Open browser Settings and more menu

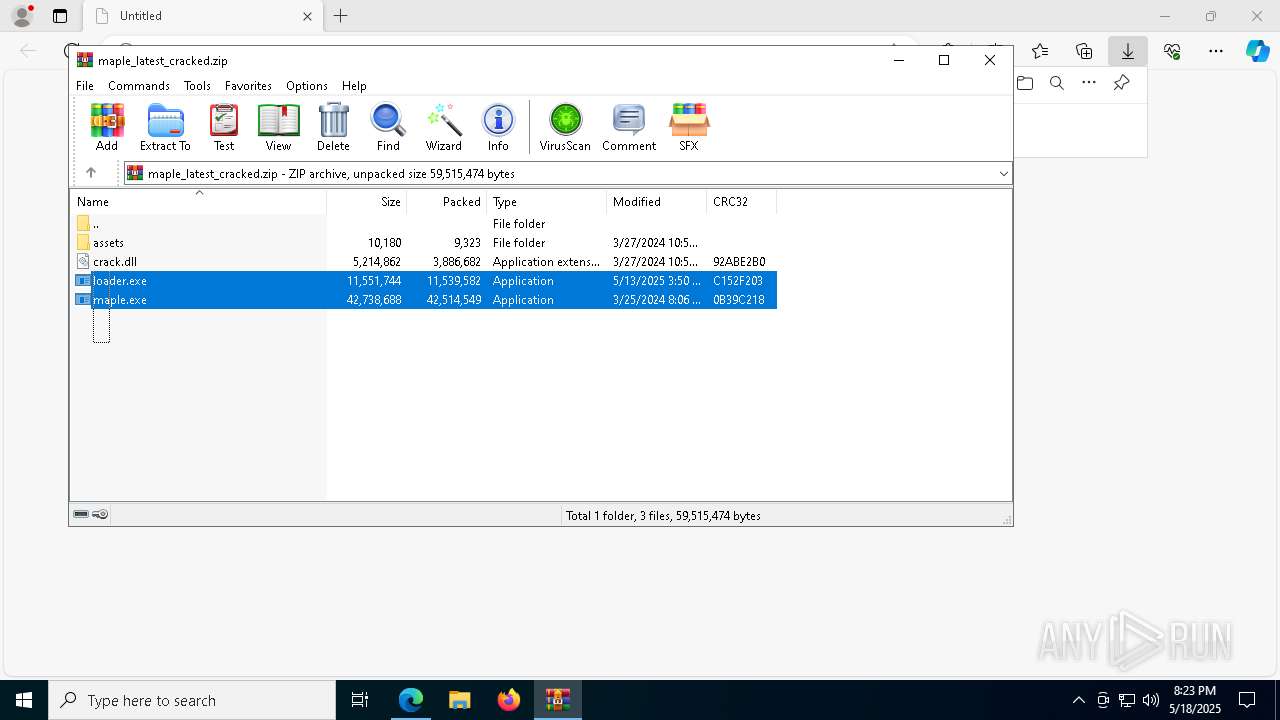click(x=1216, y=51)
